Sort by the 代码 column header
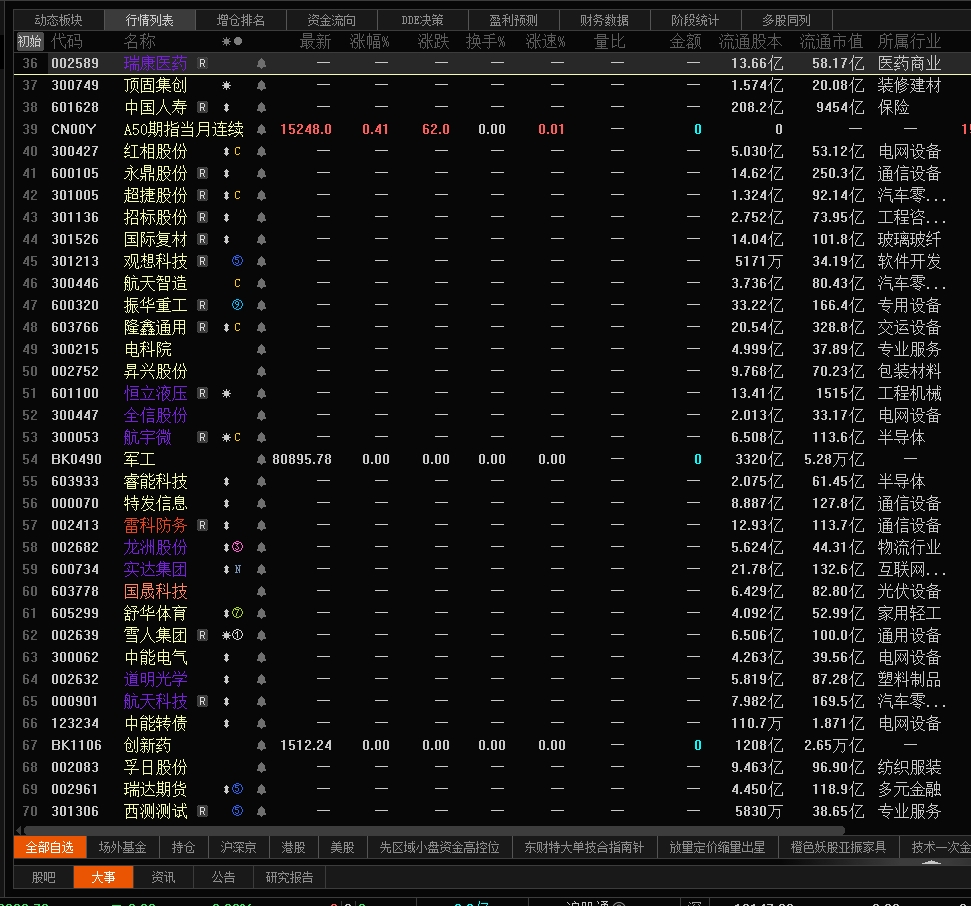971x906 pixels. coord(67,41)
